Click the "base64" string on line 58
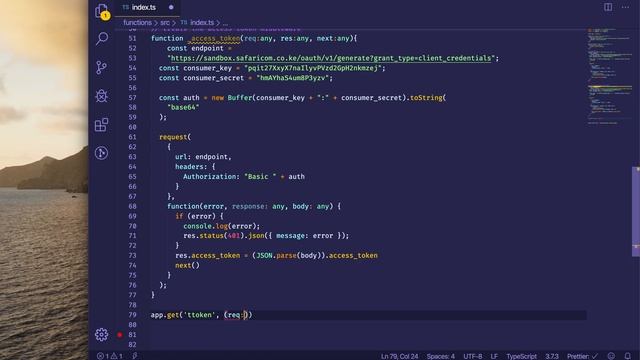 tap(183, 107)
